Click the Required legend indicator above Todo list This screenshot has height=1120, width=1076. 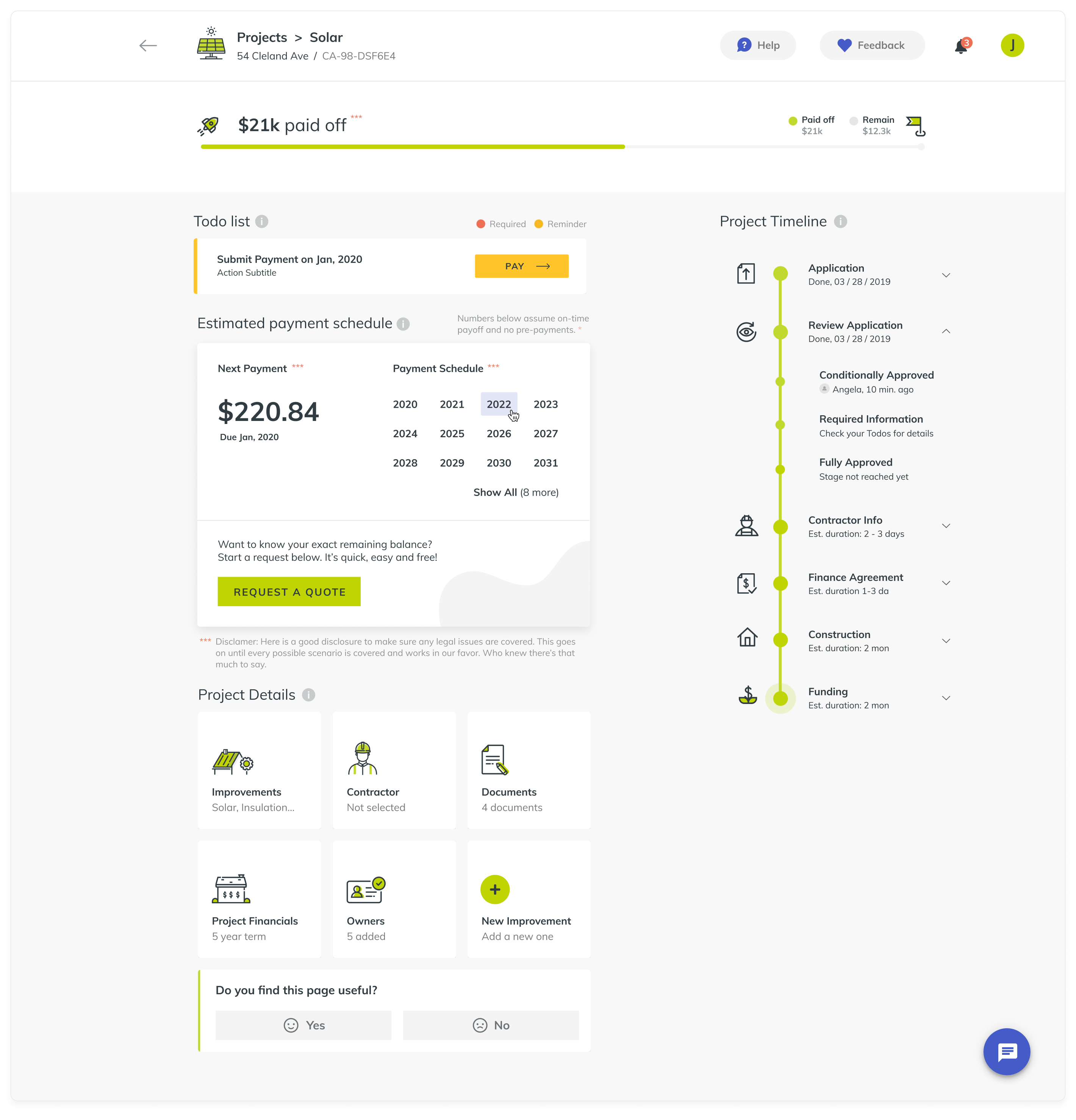pos(480,224)
